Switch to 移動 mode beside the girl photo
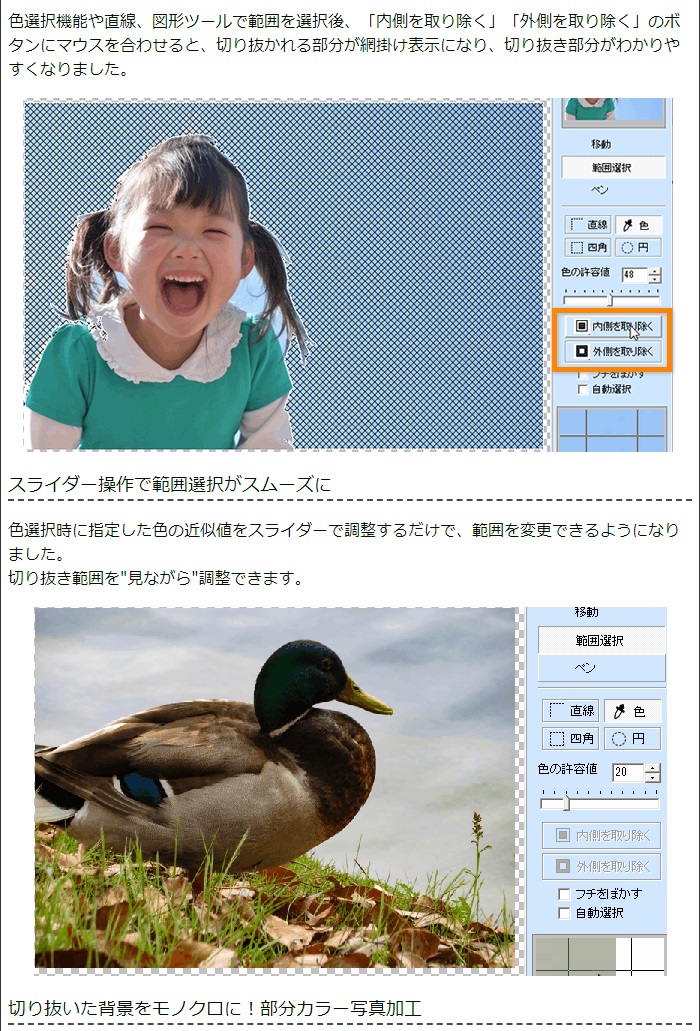700x1031 pixels. (601, 144)
